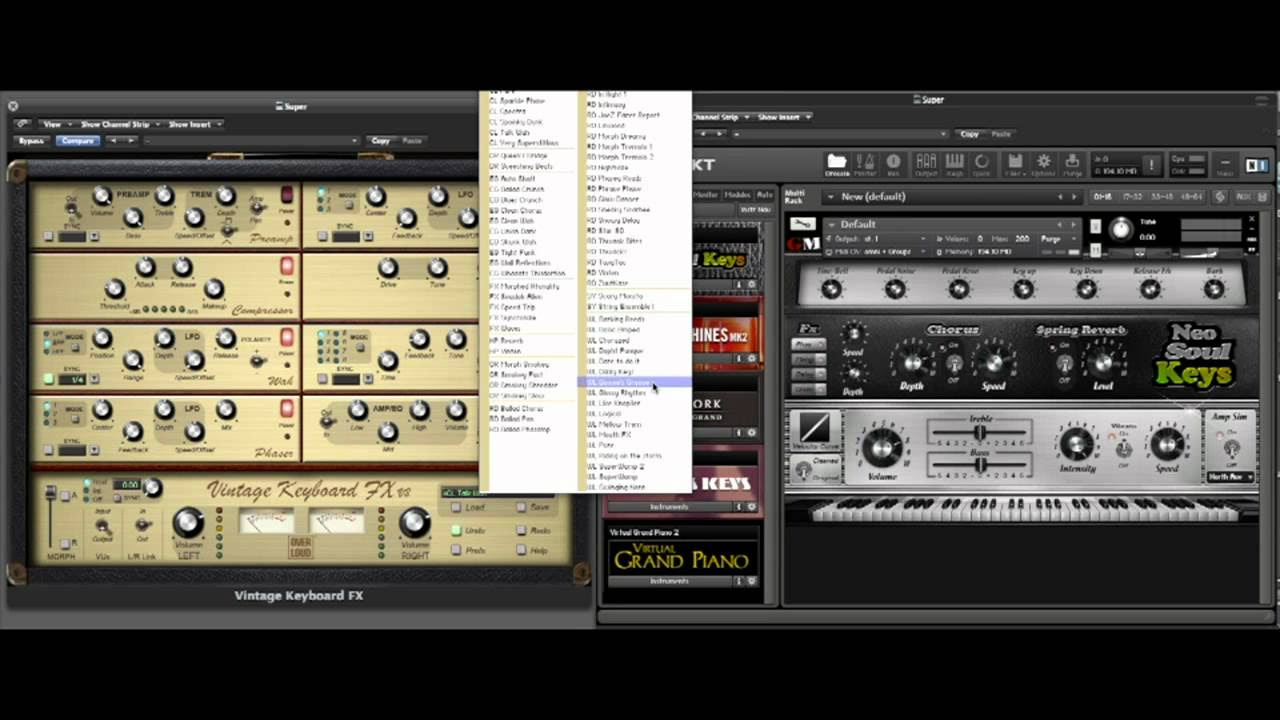
Task: Click the Neo Soul Keys Volume knob
Action: click(x=882, y=447)
